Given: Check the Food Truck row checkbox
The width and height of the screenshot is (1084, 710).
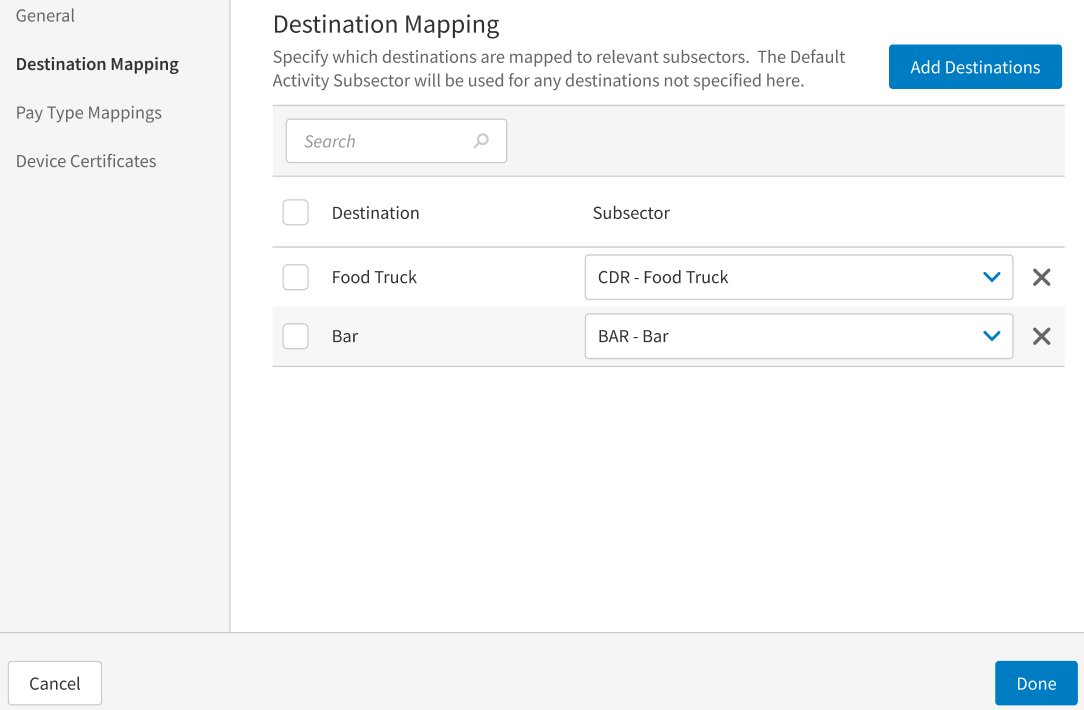Looking at the screenshot, I should tap(295, 277).
